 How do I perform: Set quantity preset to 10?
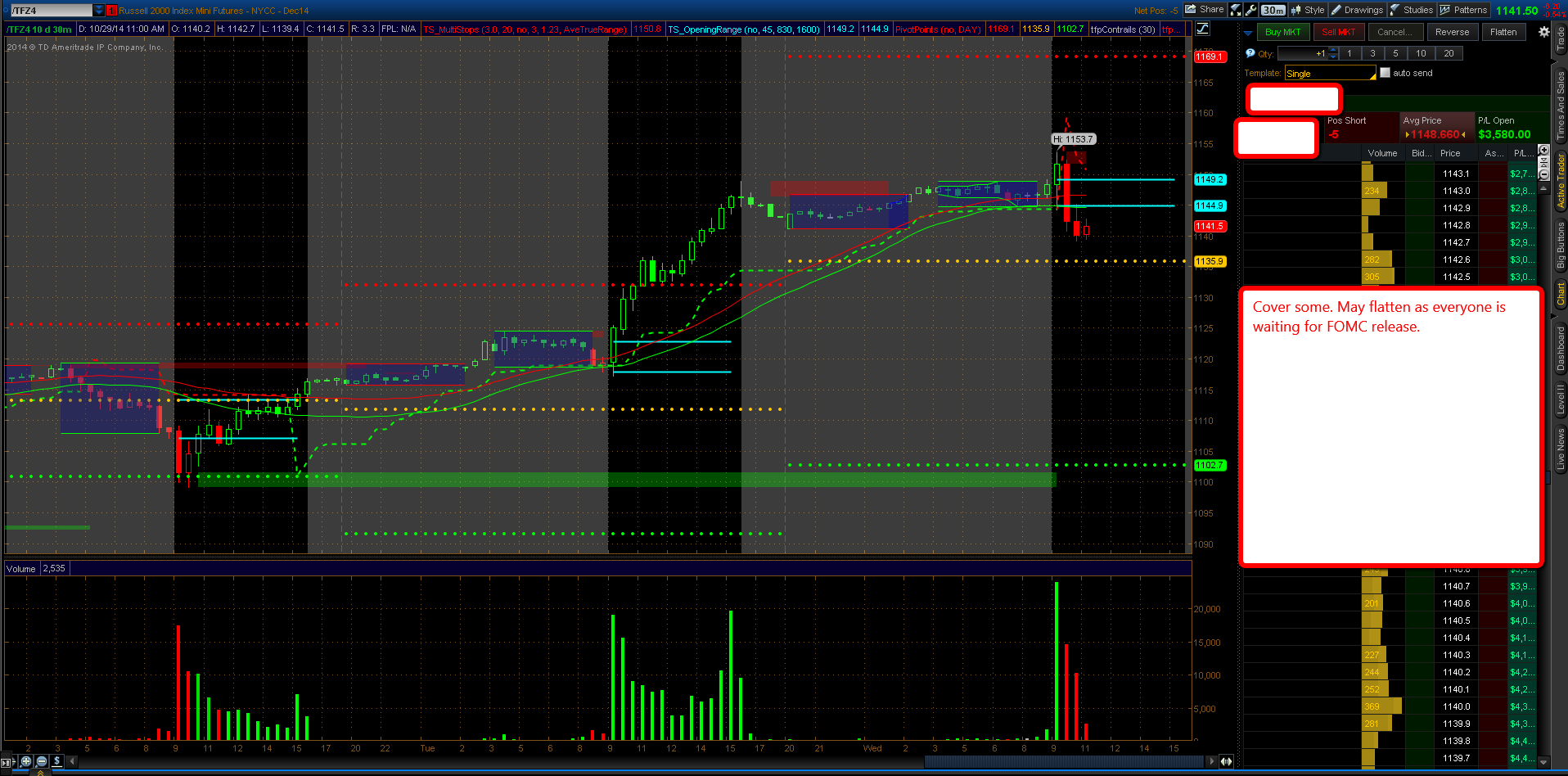click(x=1421, y=53)
